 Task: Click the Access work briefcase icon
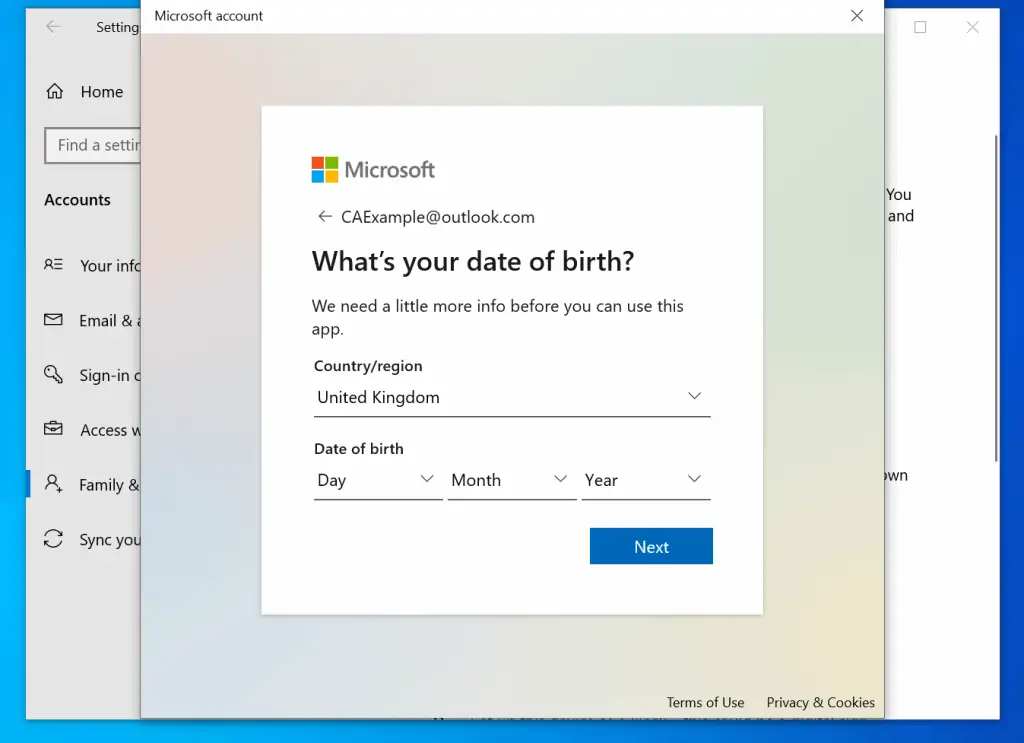point(54,429)
